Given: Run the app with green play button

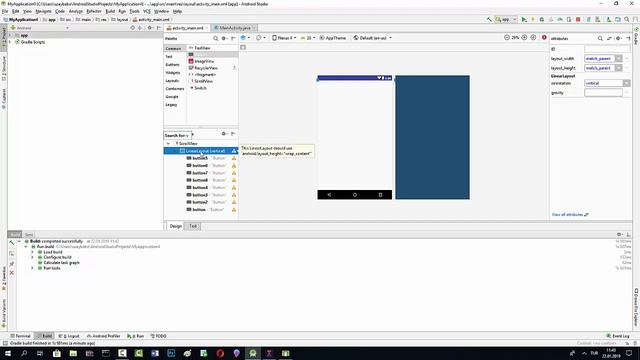Looking at the screenshot, I should pyautogui.click(x=524, y=19).
